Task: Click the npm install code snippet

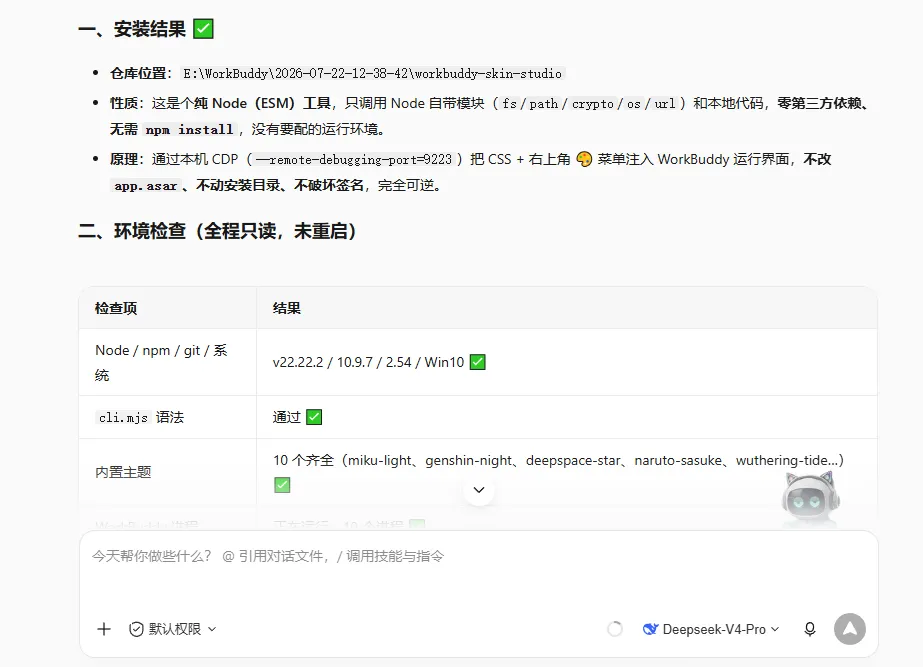Action: click(x=190, y=130)
